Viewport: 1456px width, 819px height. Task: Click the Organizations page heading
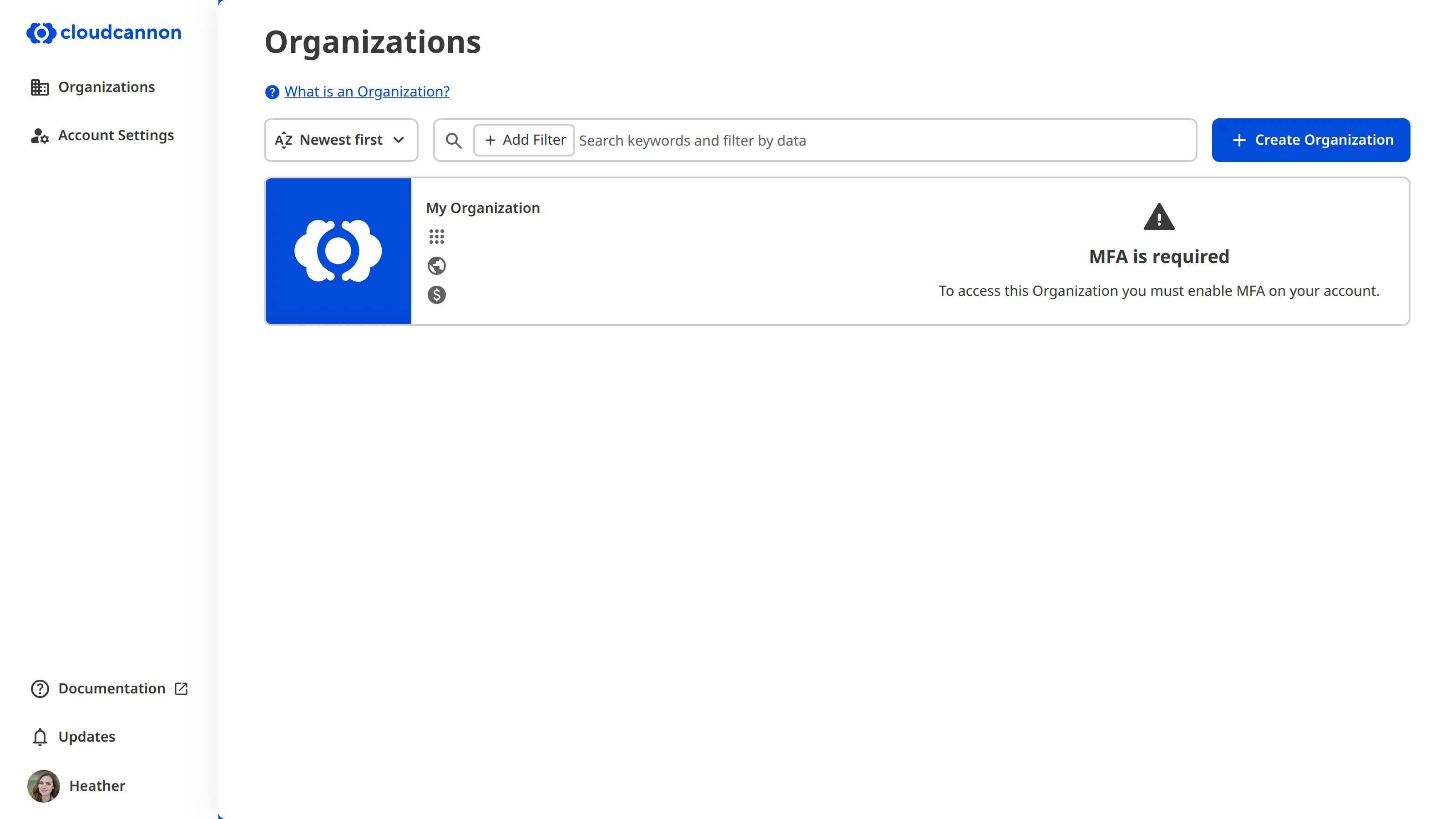[x=373, y=42]
